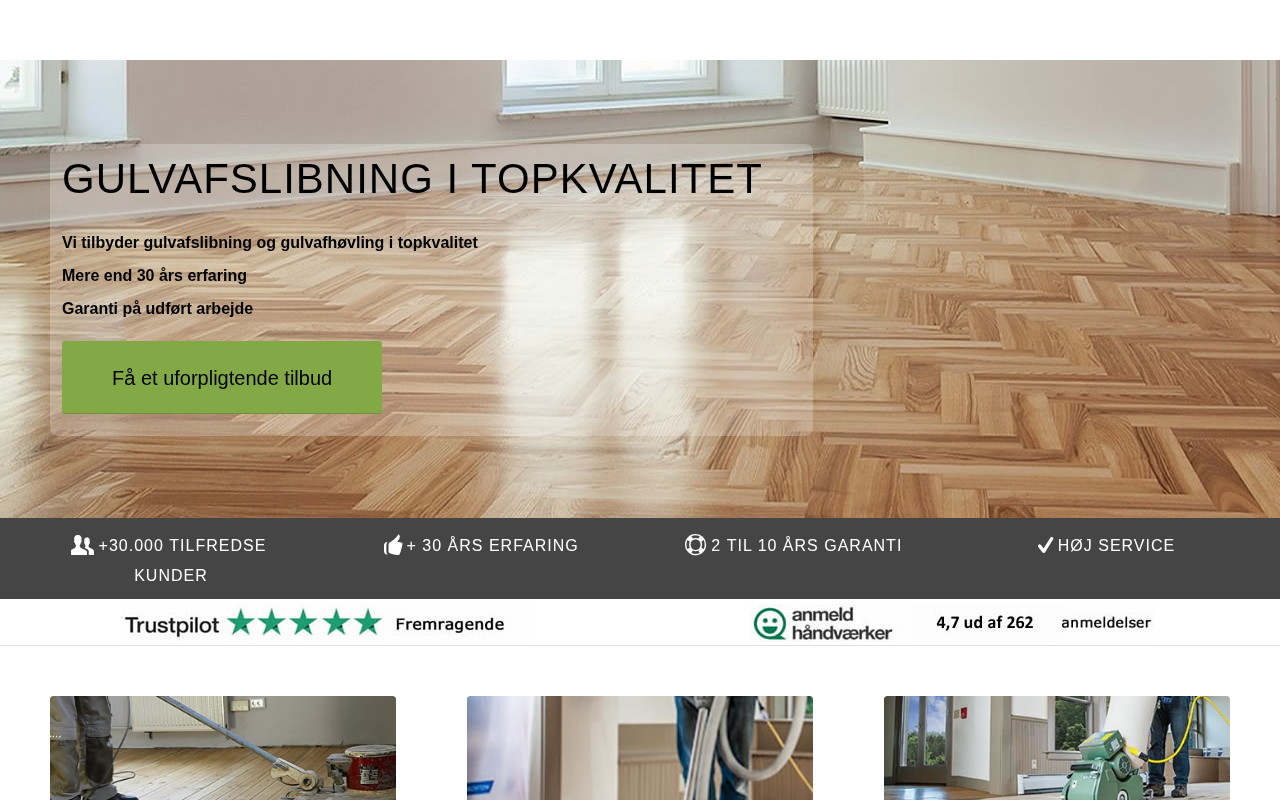Click the Trustpilot logo text
Viewport: 1280px width, 800px height.
171,625
